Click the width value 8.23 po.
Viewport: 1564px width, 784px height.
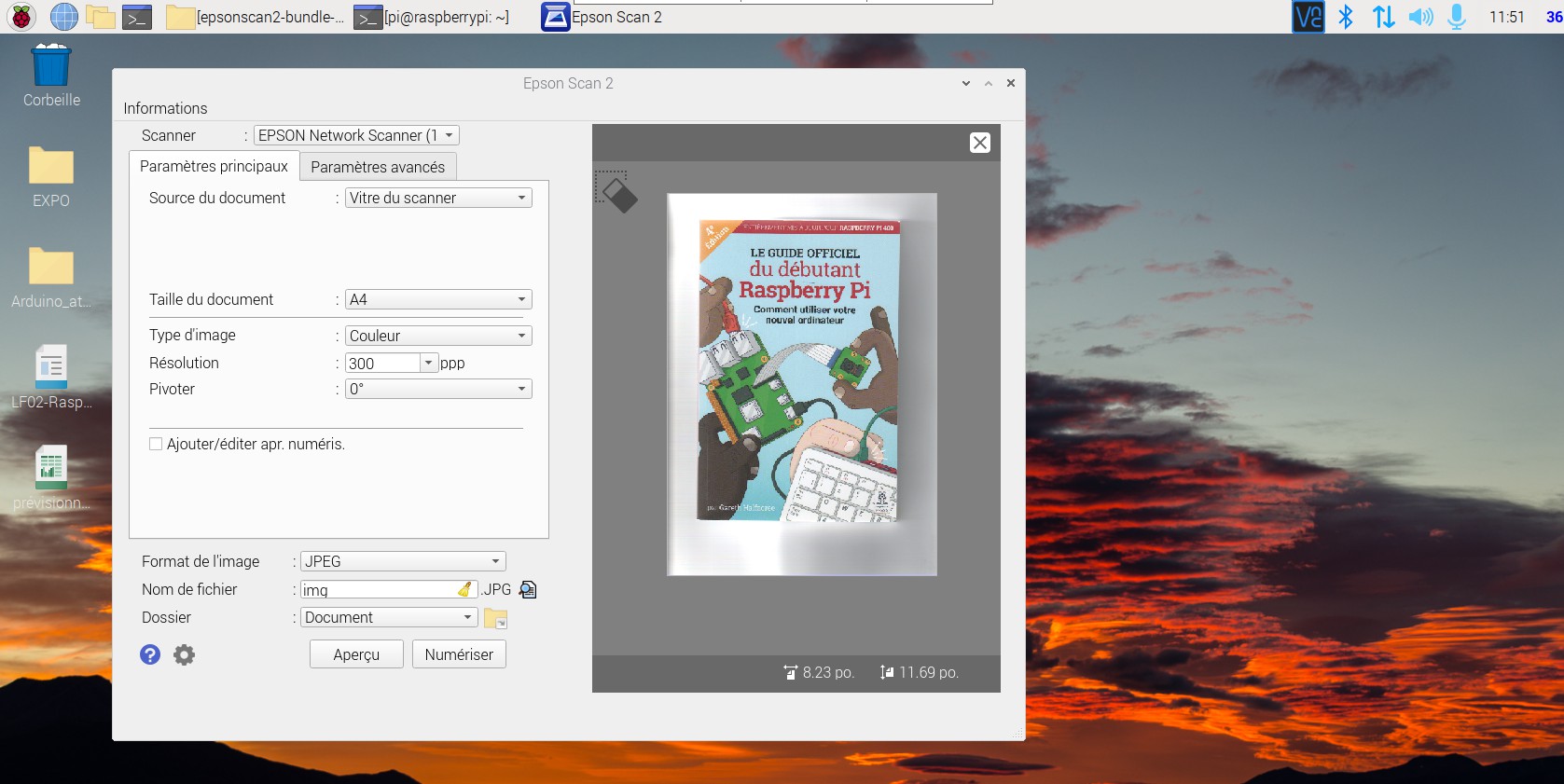(x=828, y=672)
